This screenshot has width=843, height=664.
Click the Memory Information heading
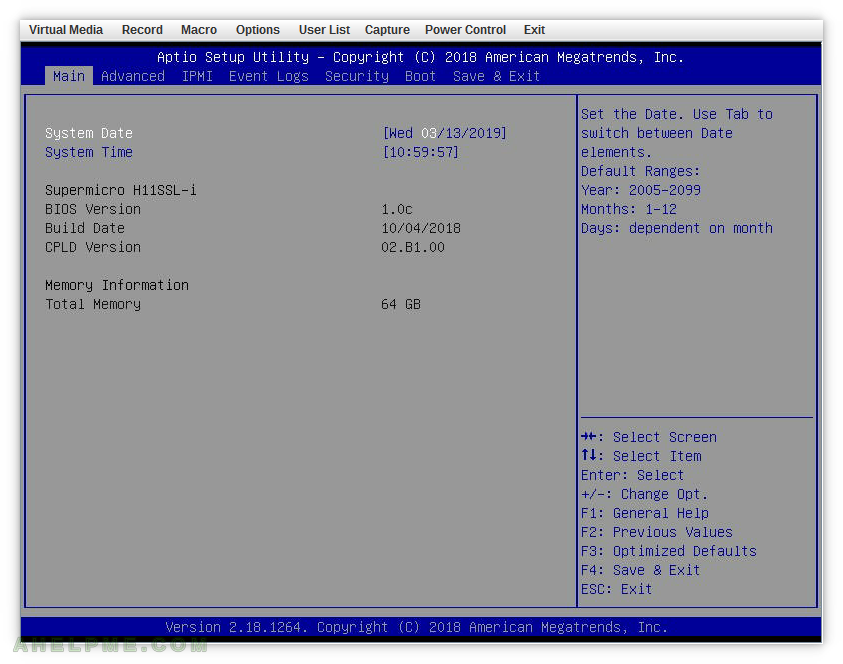tap(117, 285)
